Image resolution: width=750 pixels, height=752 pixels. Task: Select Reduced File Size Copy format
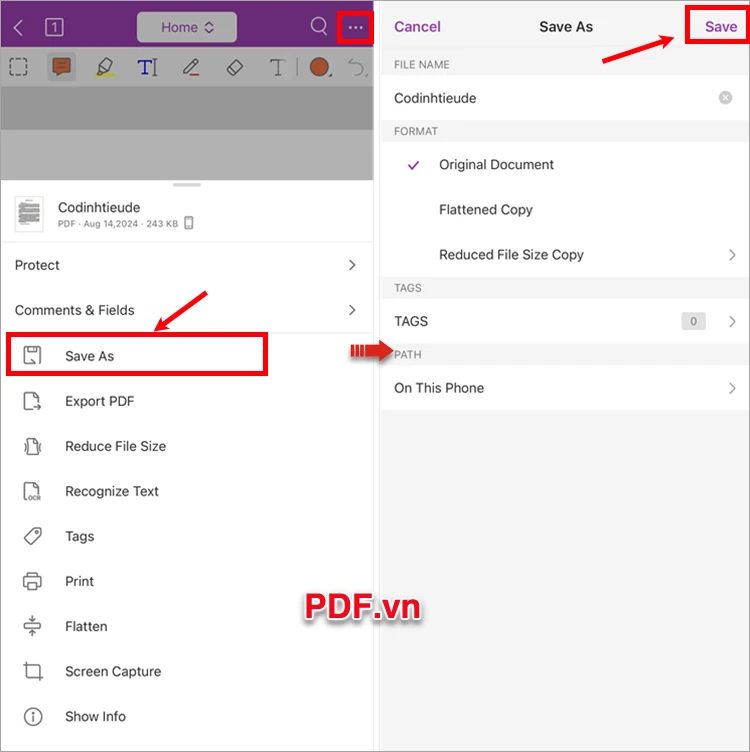565,255
